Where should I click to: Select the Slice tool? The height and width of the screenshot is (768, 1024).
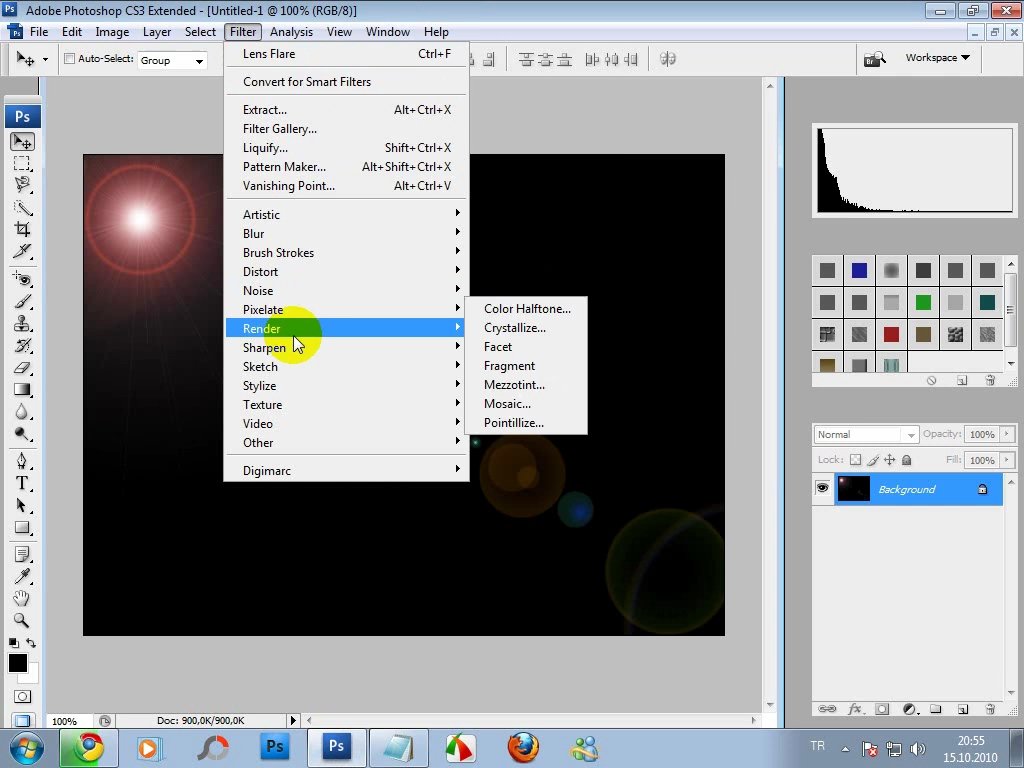22,251
